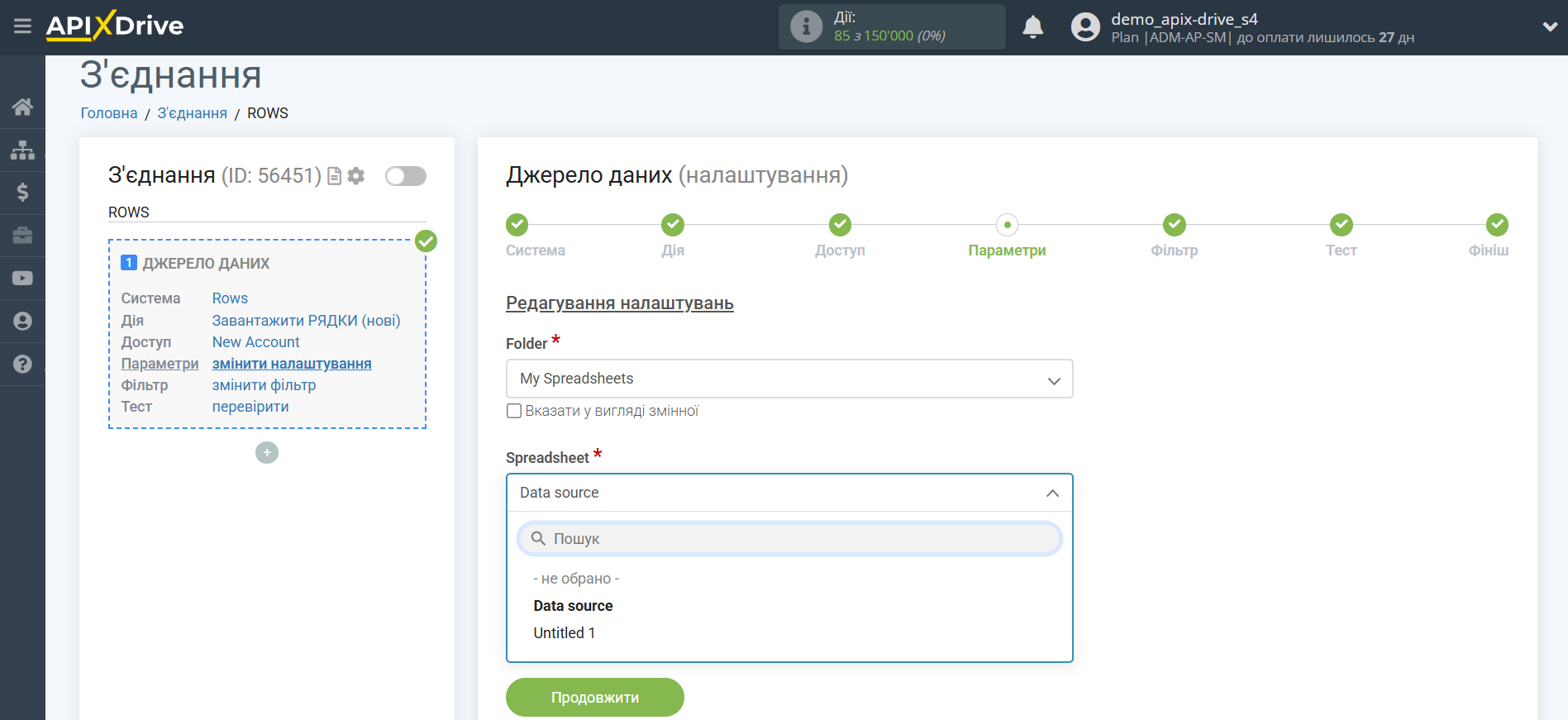Click the Параметри step label
This screenshot has width=1568, height=720.
[x=1007, y=250]
